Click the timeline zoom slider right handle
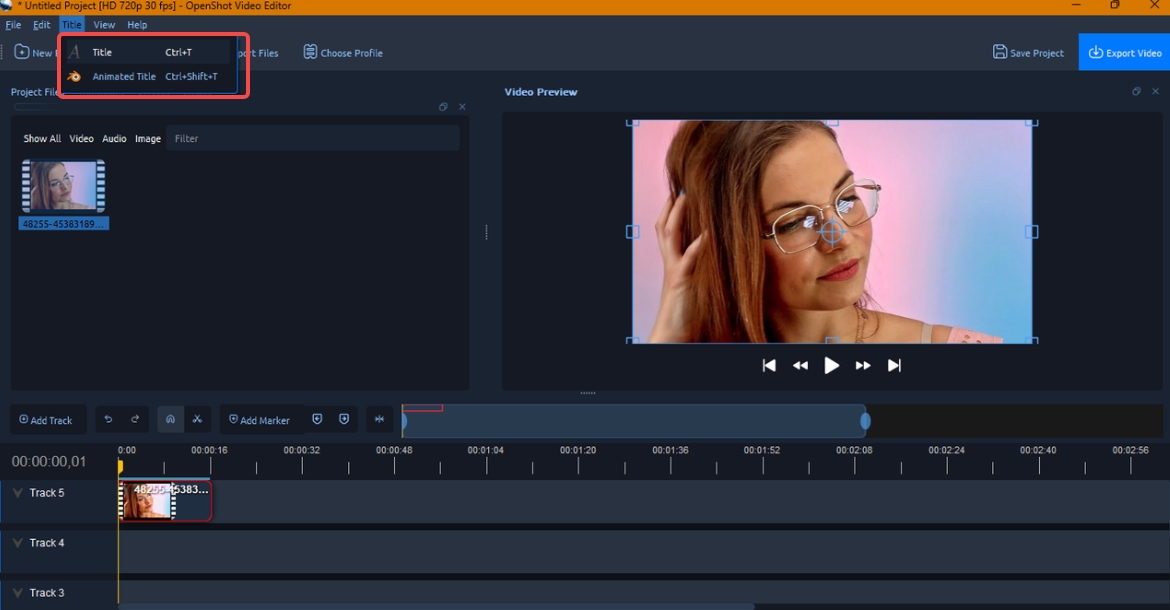 (x=865, y=421)
